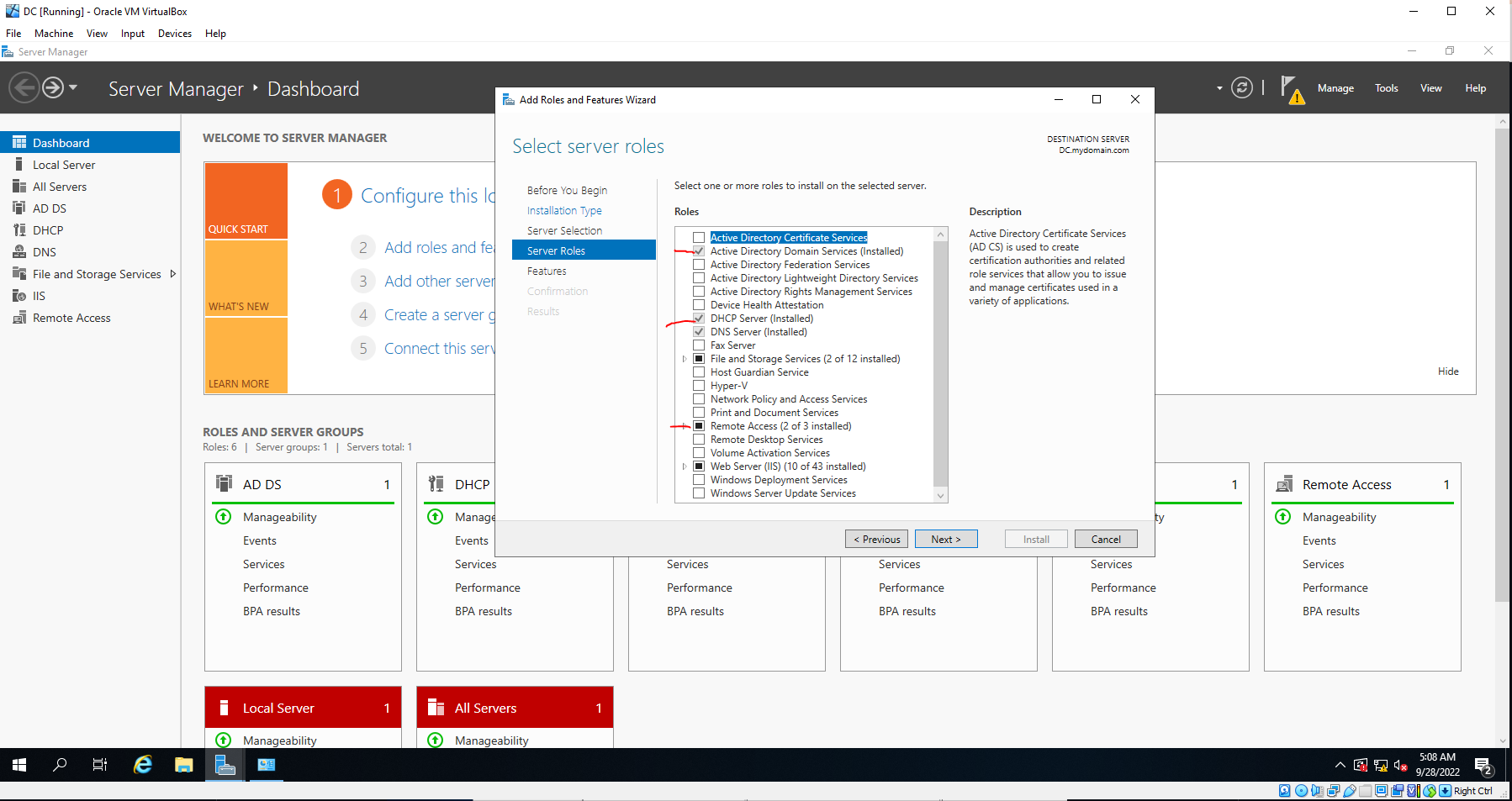
Task: Enable Device Health Attestation role
Action: pyautogui.click(x=699, y=305)
